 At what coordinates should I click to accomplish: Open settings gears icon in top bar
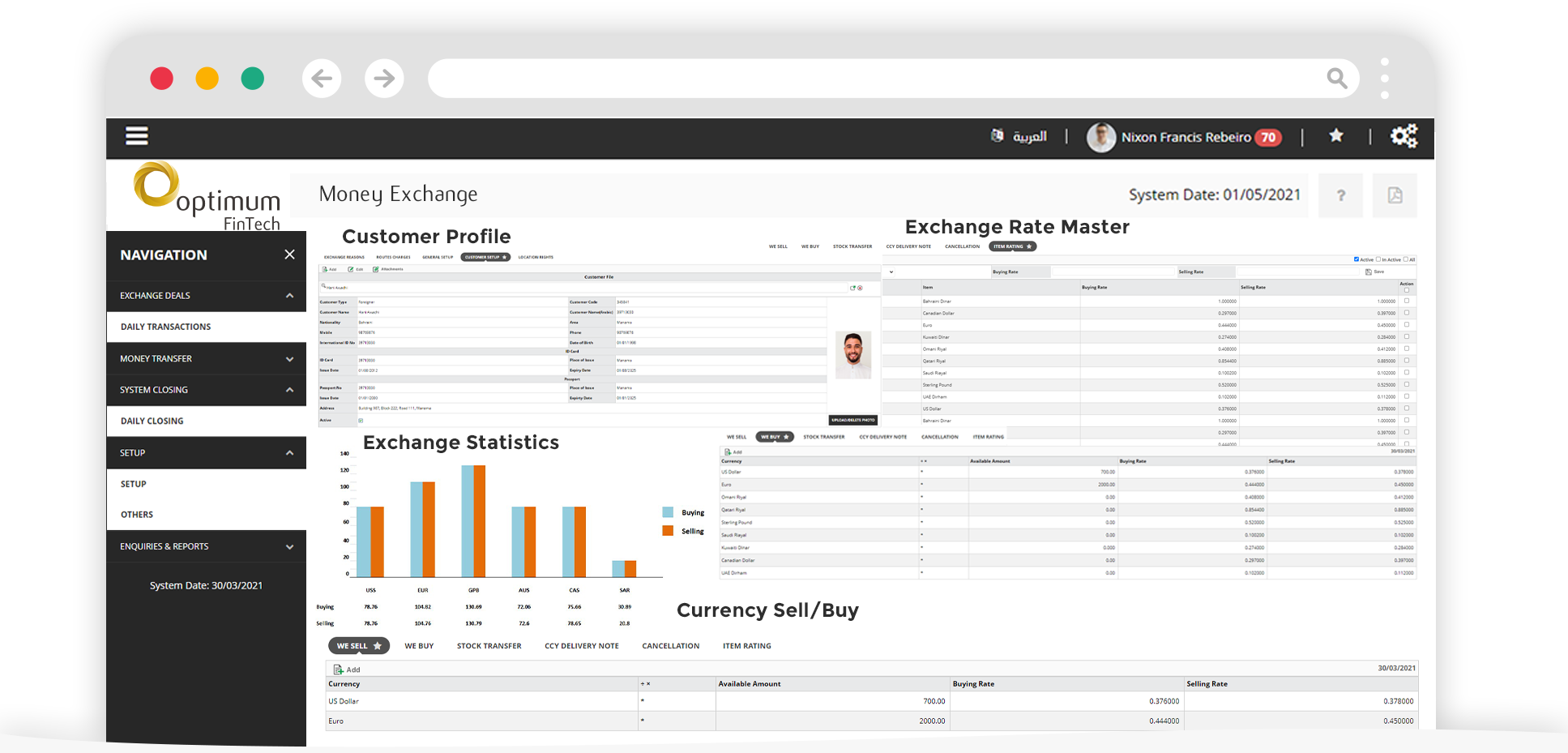pos(1404,136)
